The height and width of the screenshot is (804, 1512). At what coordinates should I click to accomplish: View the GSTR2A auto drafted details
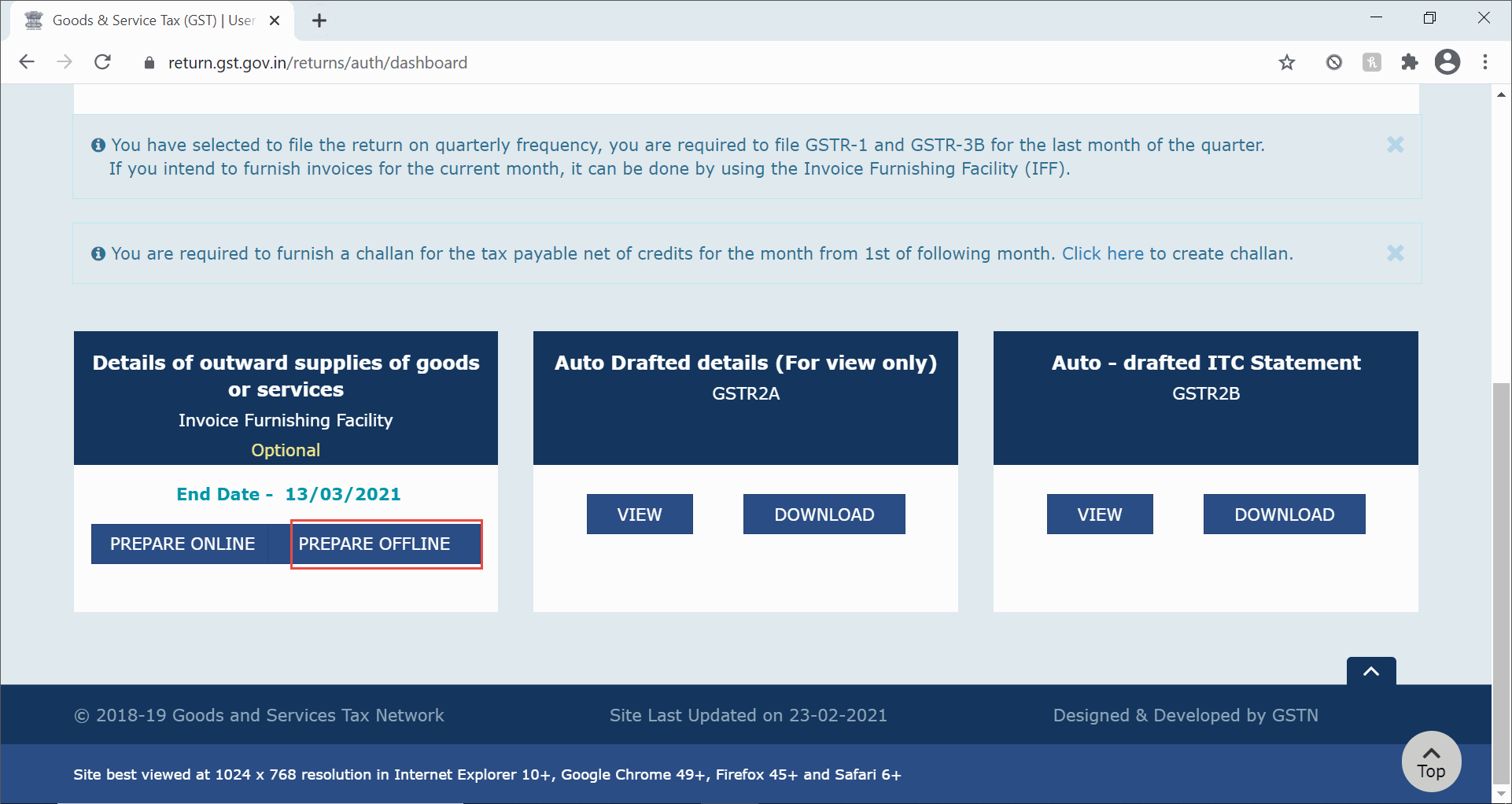(640, 514)
